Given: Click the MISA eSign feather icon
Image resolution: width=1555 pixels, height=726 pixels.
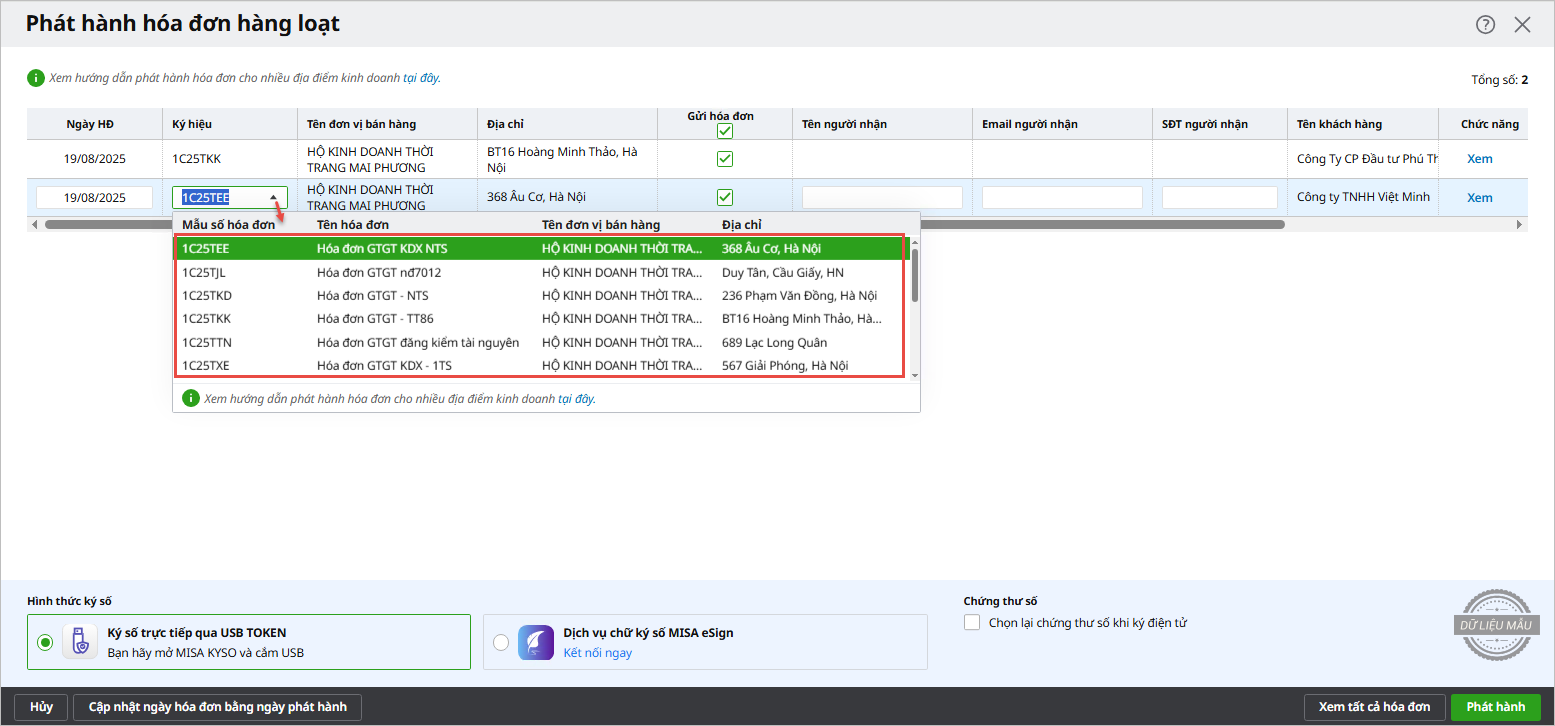Looking at the screenshot, I should coord(535,642).
